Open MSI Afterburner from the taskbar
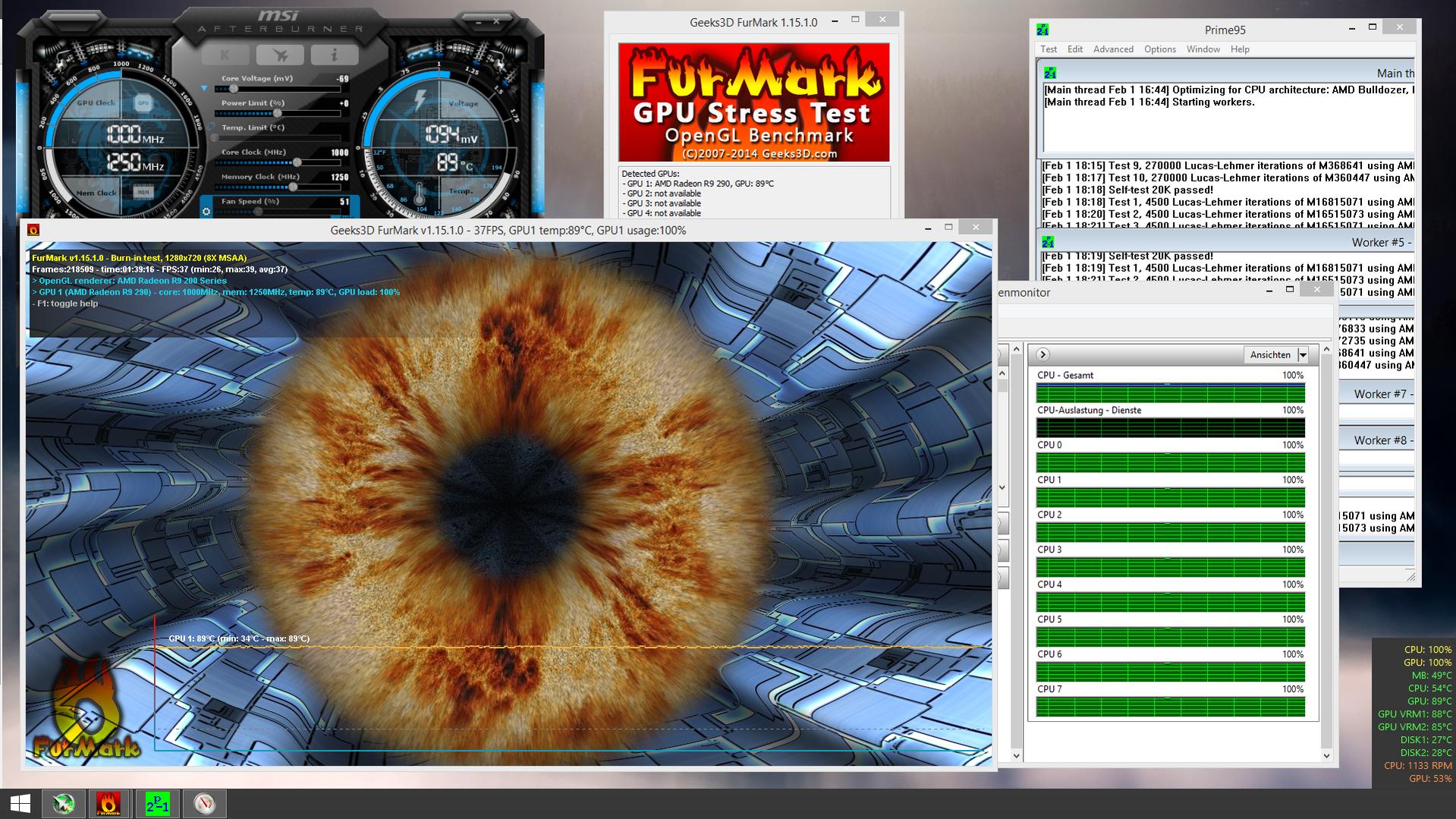This screenshot has height=819, width=1456. [64, 804]
